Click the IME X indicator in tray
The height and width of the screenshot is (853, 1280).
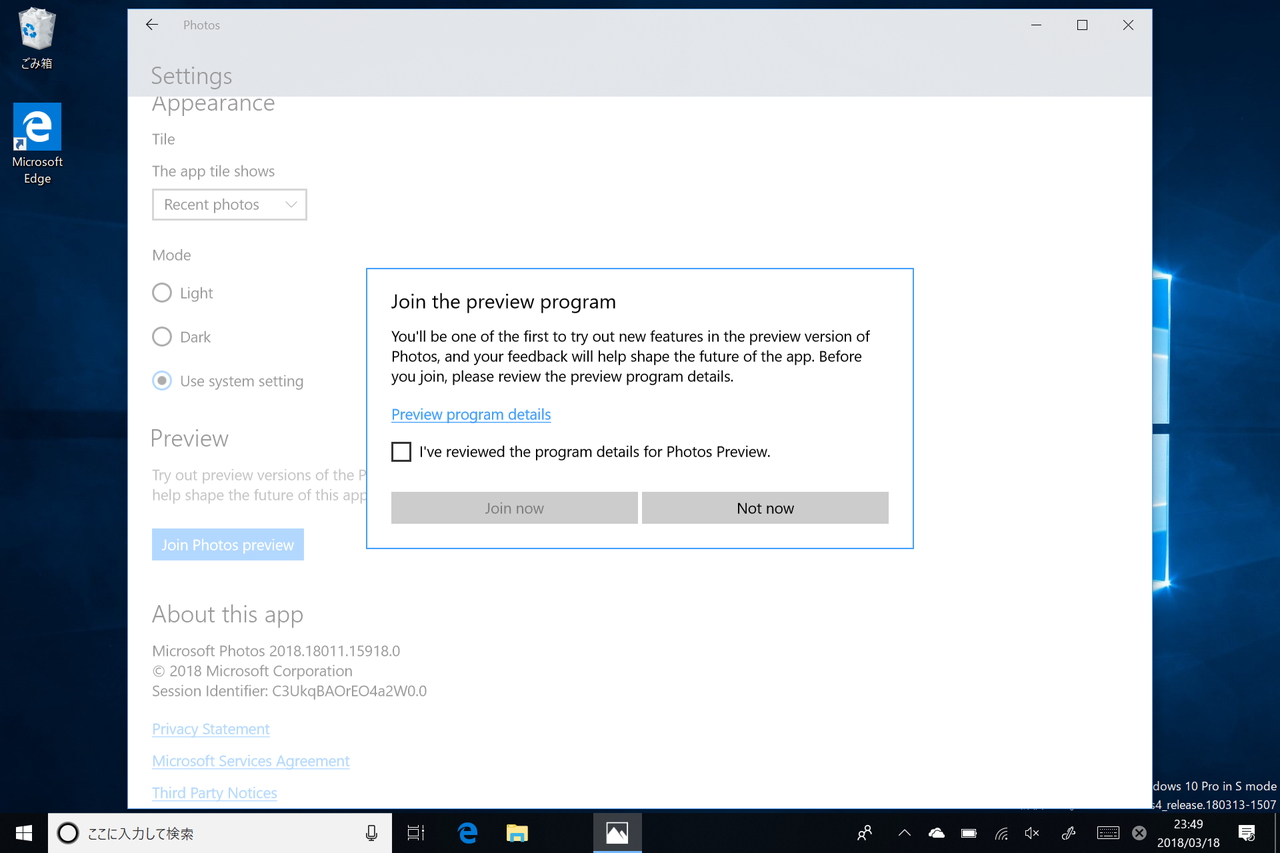point(1139,833)
